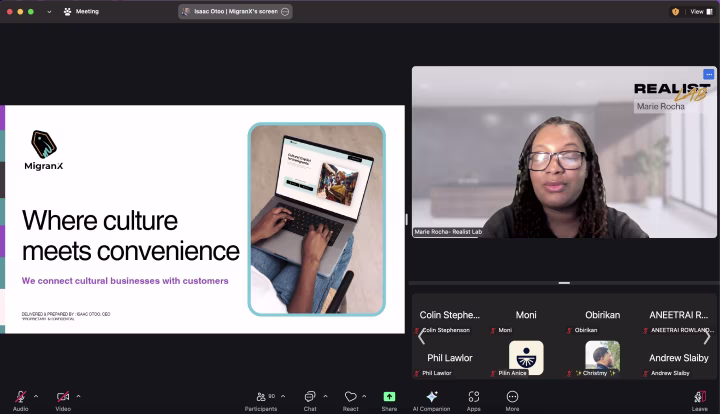Expand audio options chevron next to Audio
The width and height of the screenshot is (720, 414).
click(x=36, y=396)
